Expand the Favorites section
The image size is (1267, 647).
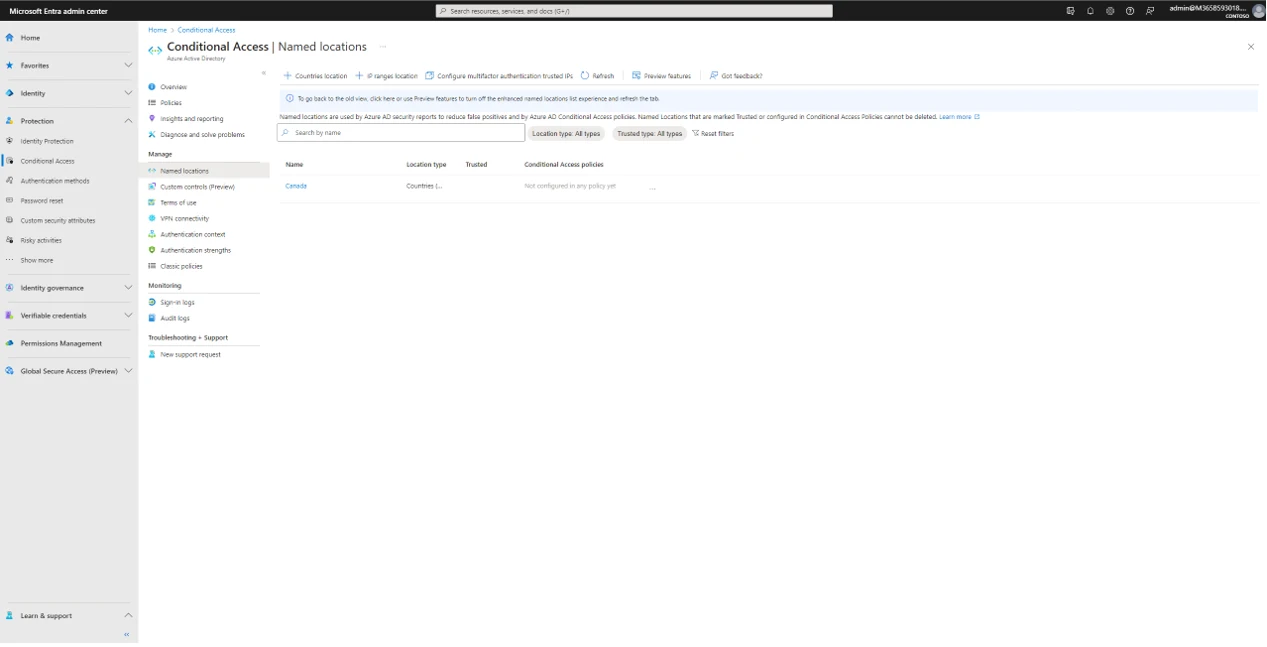(128, 65)
